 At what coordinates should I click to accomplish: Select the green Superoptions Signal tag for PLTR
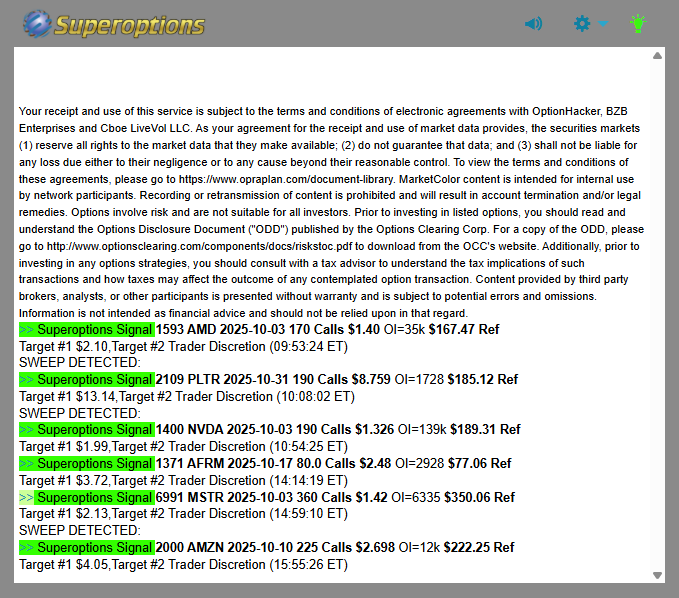(87, 379)
